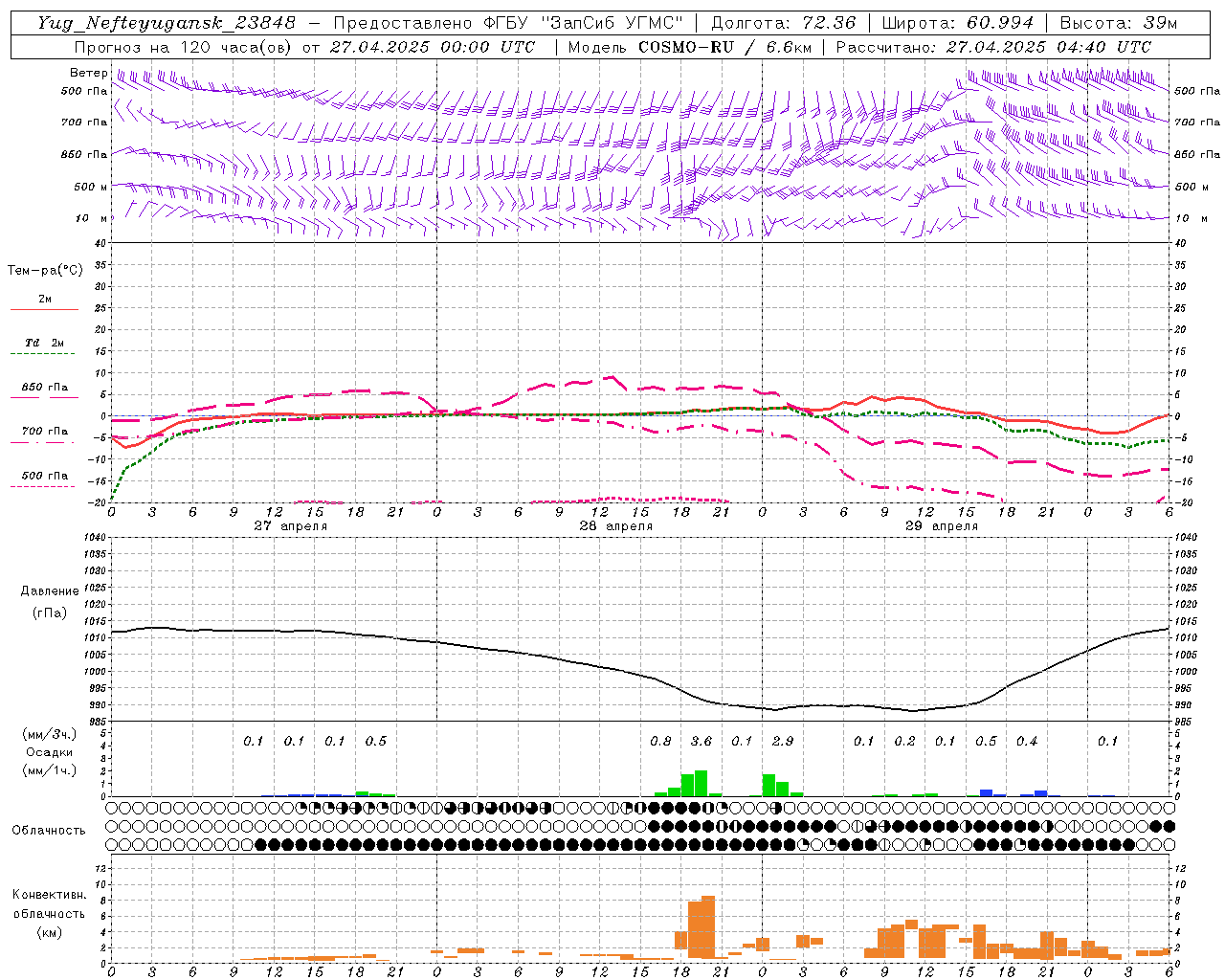Click the '(мм/1ч.)' precipitation unit label
This screenshot has width=1225, height=980.
[x=50, y=769]
